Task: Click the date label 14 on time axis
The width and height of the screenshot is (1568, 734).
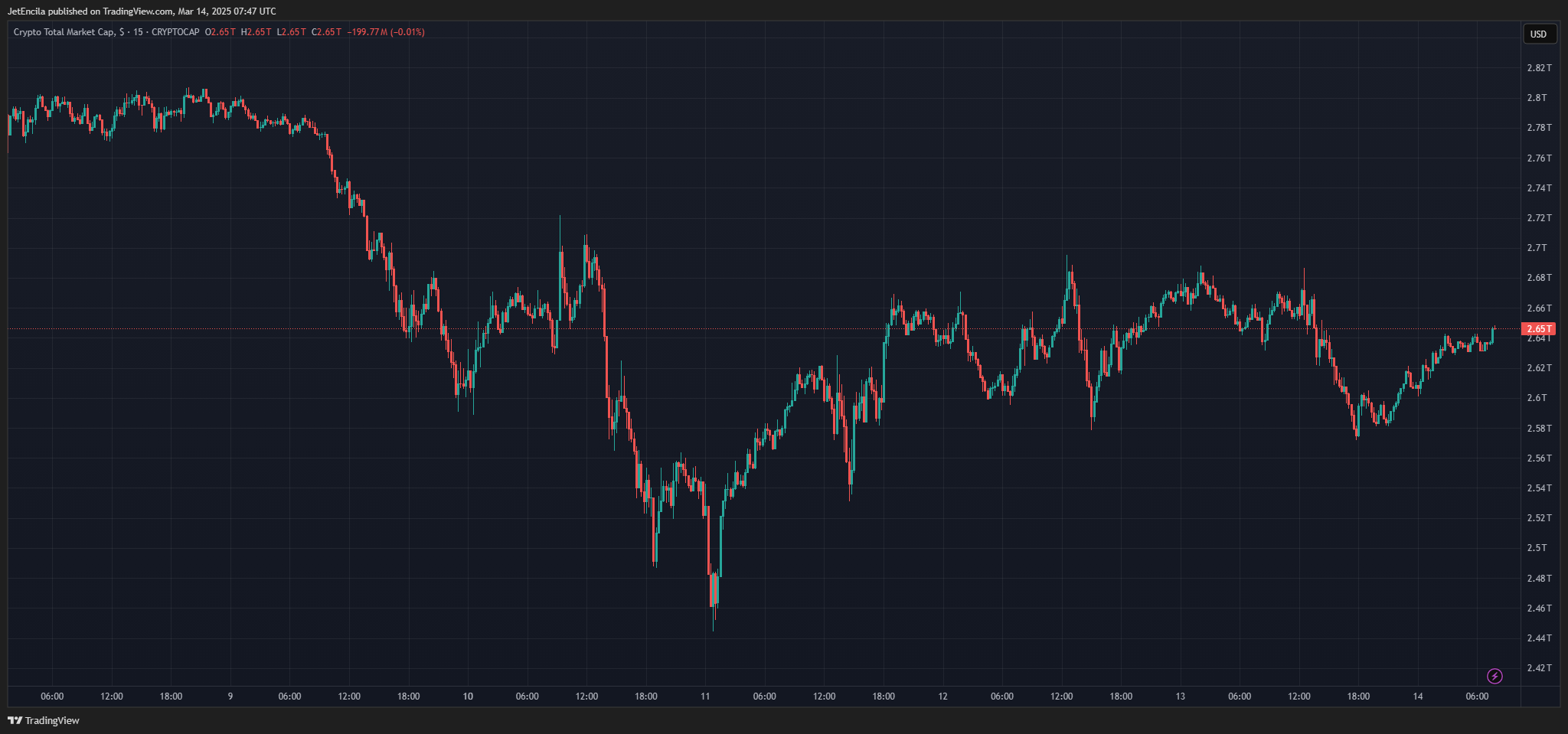Action: 1418,696
